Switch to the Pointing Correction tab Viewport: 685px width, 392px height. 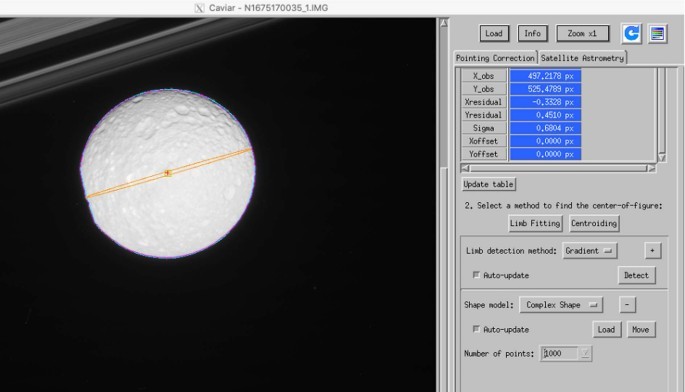tap(495, 58)
